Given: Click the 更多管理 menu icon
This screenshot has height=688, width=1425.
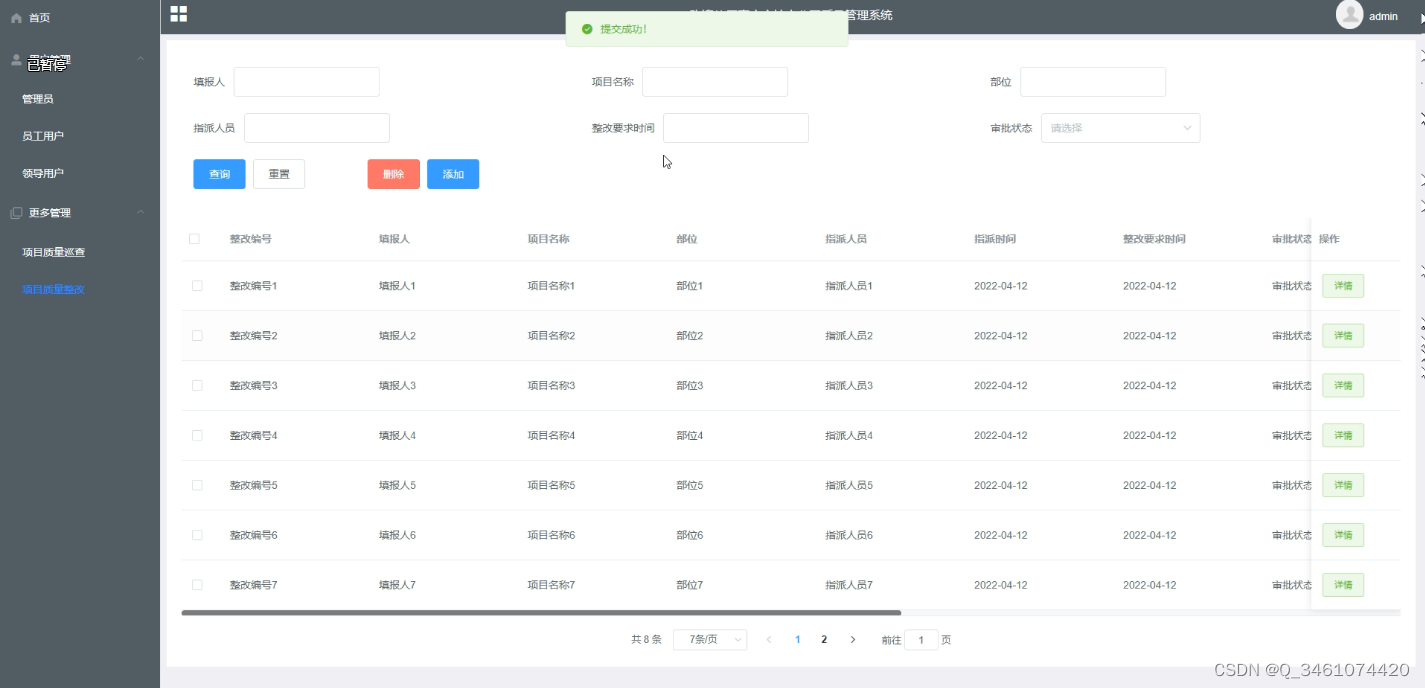Looking at the screenshot, I should (x=16, y=213).
